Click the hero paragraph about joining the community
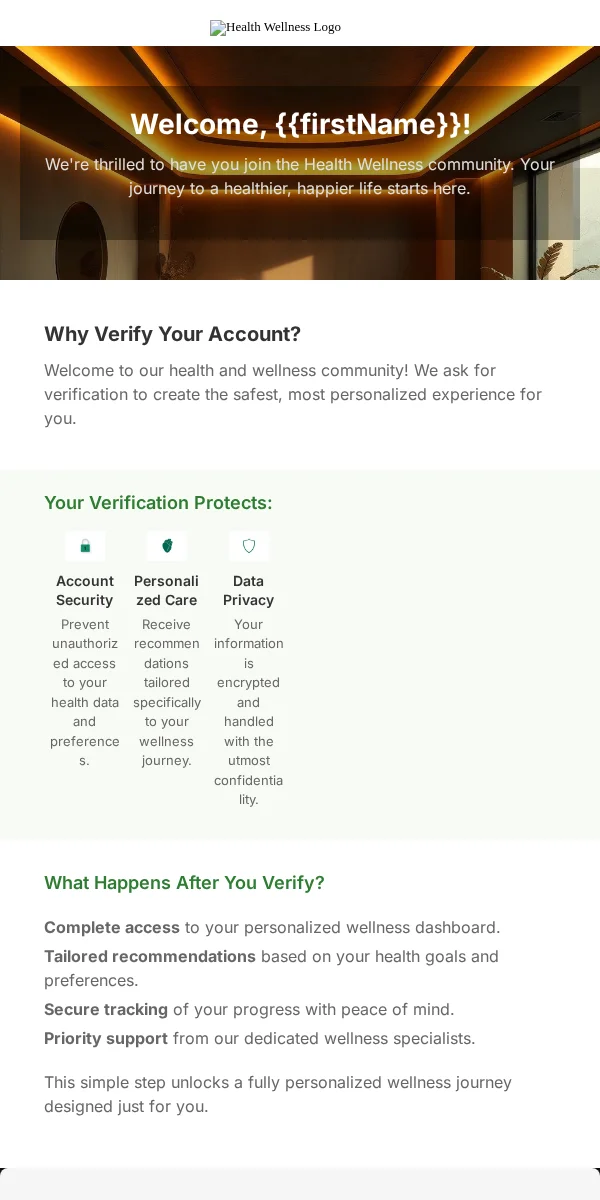Screen dimensions: 600x1200 [300, 176]
